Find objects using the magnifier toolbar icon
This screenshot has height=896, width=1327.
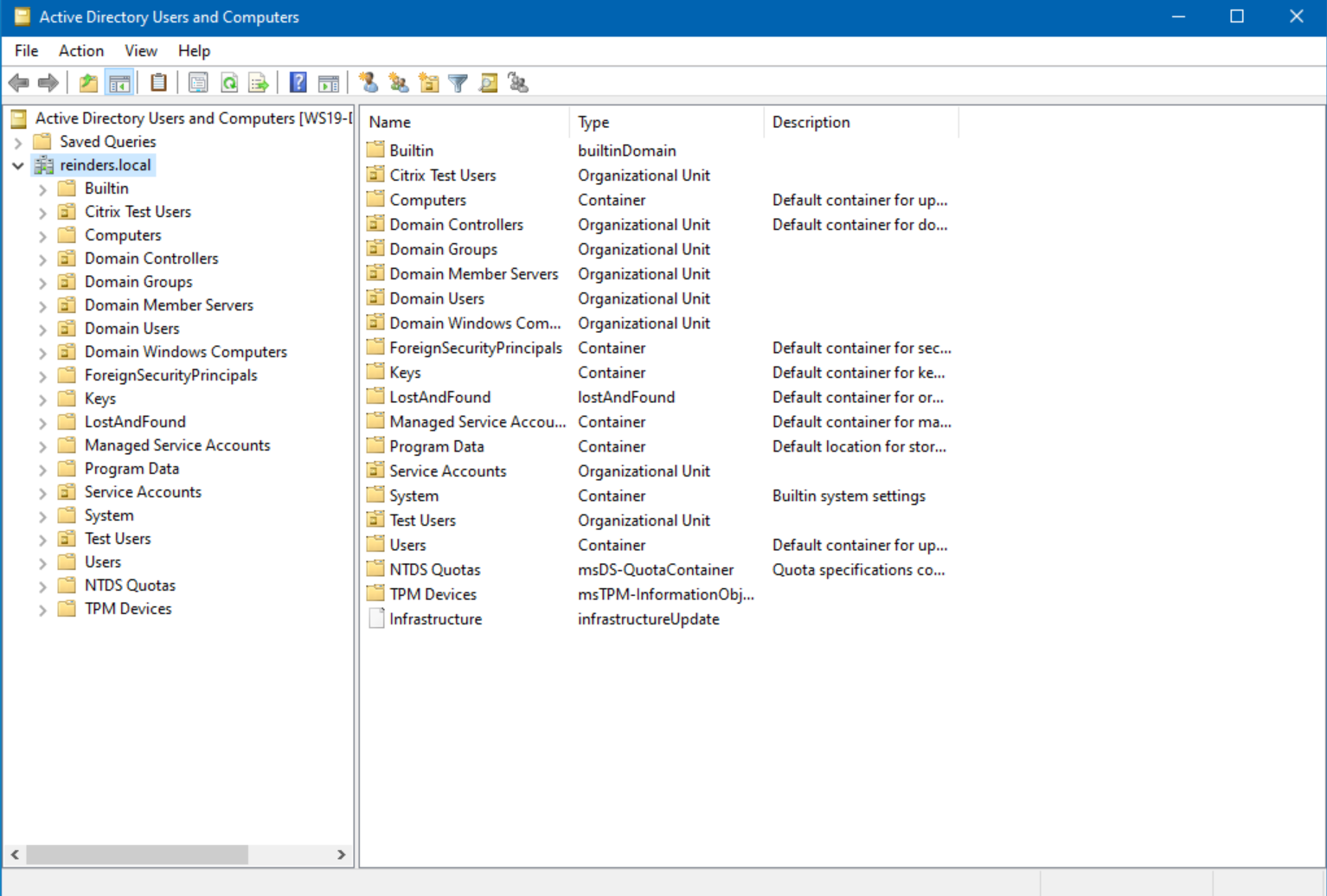coord(488,82)
